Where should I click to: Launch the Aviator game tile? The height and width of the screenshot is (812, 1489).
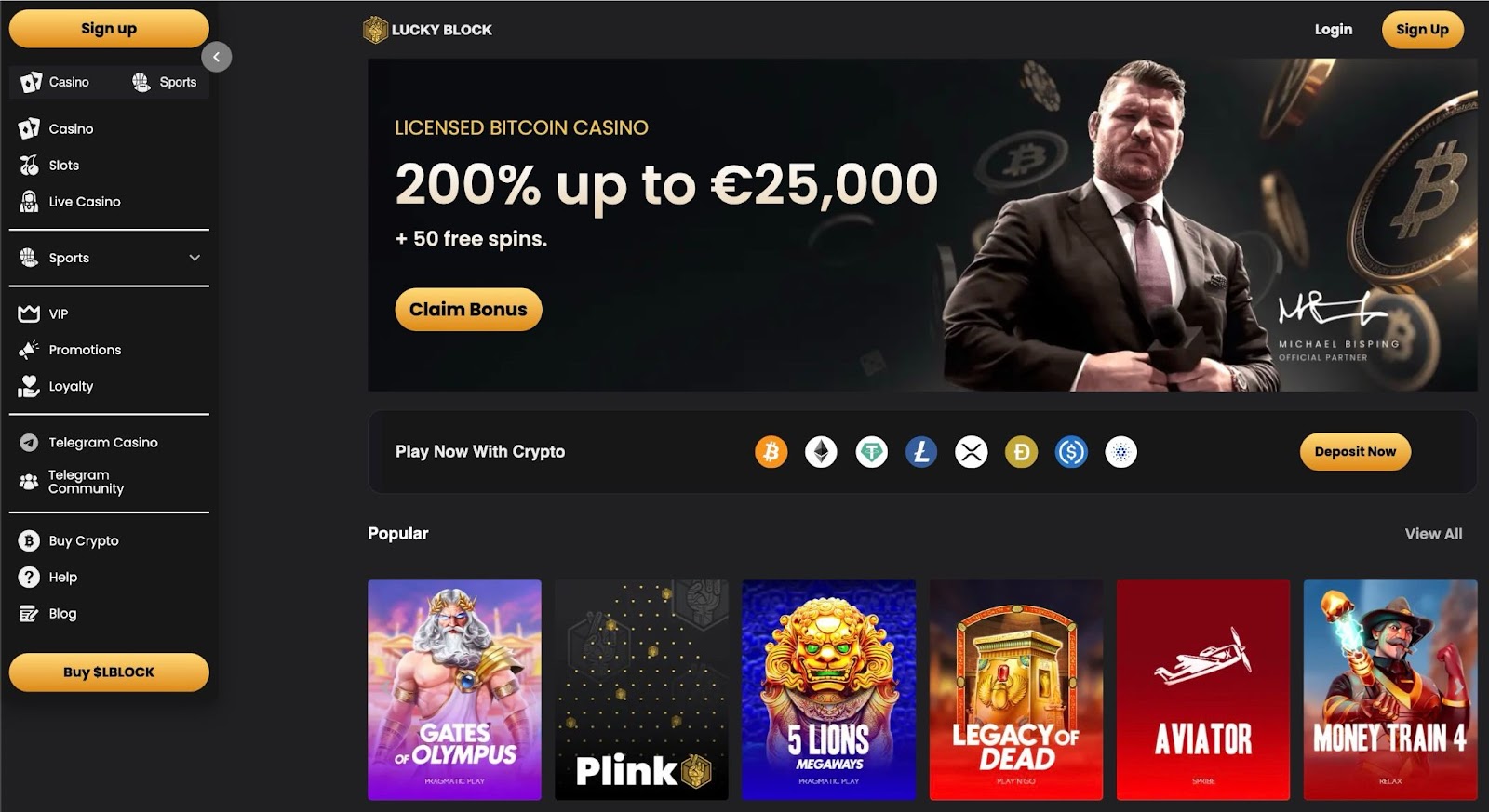[1203, 690]
